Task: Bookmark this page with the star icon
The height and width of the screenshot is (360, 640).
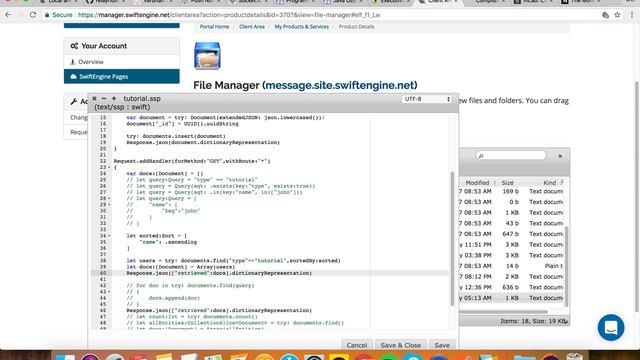Action: [617, 15]
